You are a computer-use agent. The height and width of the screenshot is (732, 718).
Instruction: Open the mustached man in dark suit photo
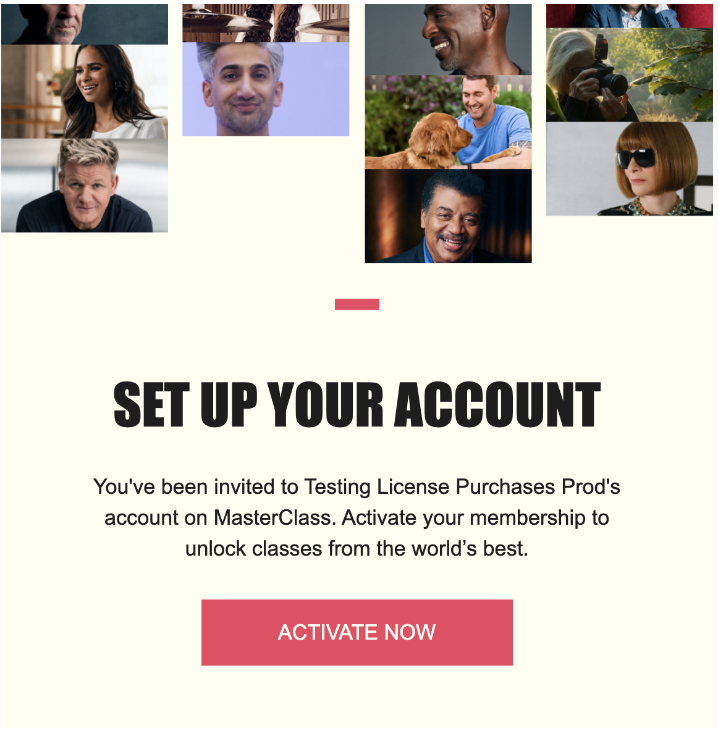pos(448,216)
